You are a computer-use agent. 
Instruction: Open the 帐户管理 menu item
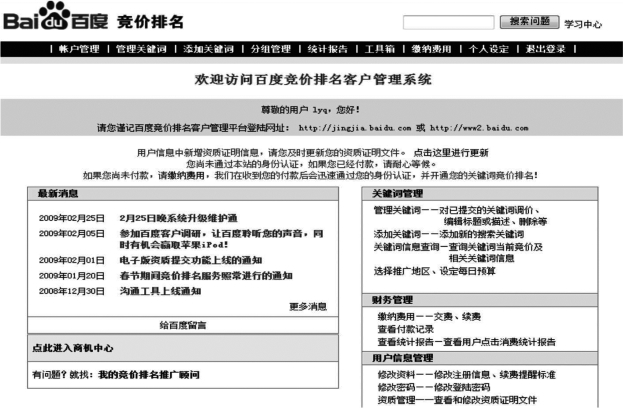[79, 49]
